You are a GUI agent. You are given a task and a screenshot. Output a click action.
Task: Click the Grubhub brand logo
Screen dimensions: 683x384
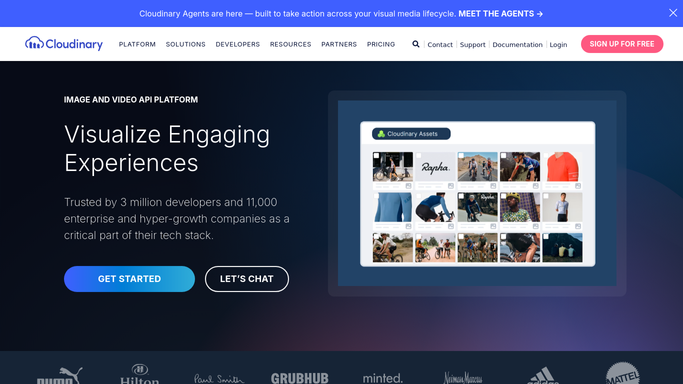tap(300, 378)
